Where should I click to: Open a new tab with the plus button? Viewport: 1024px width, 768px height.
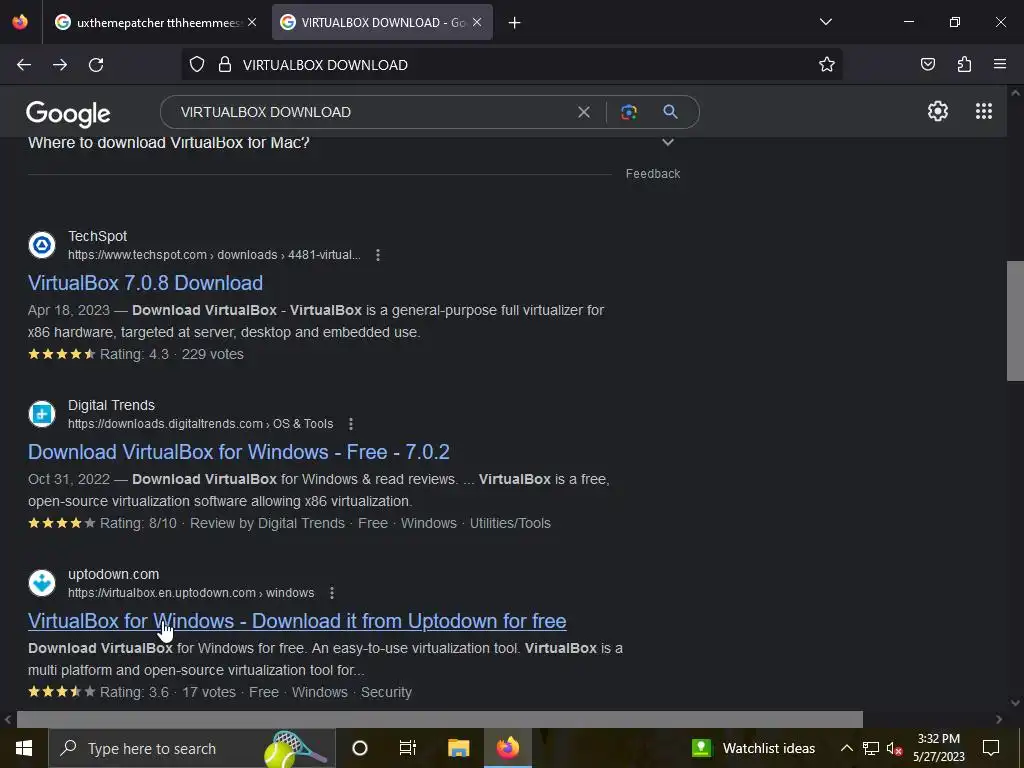515,23
